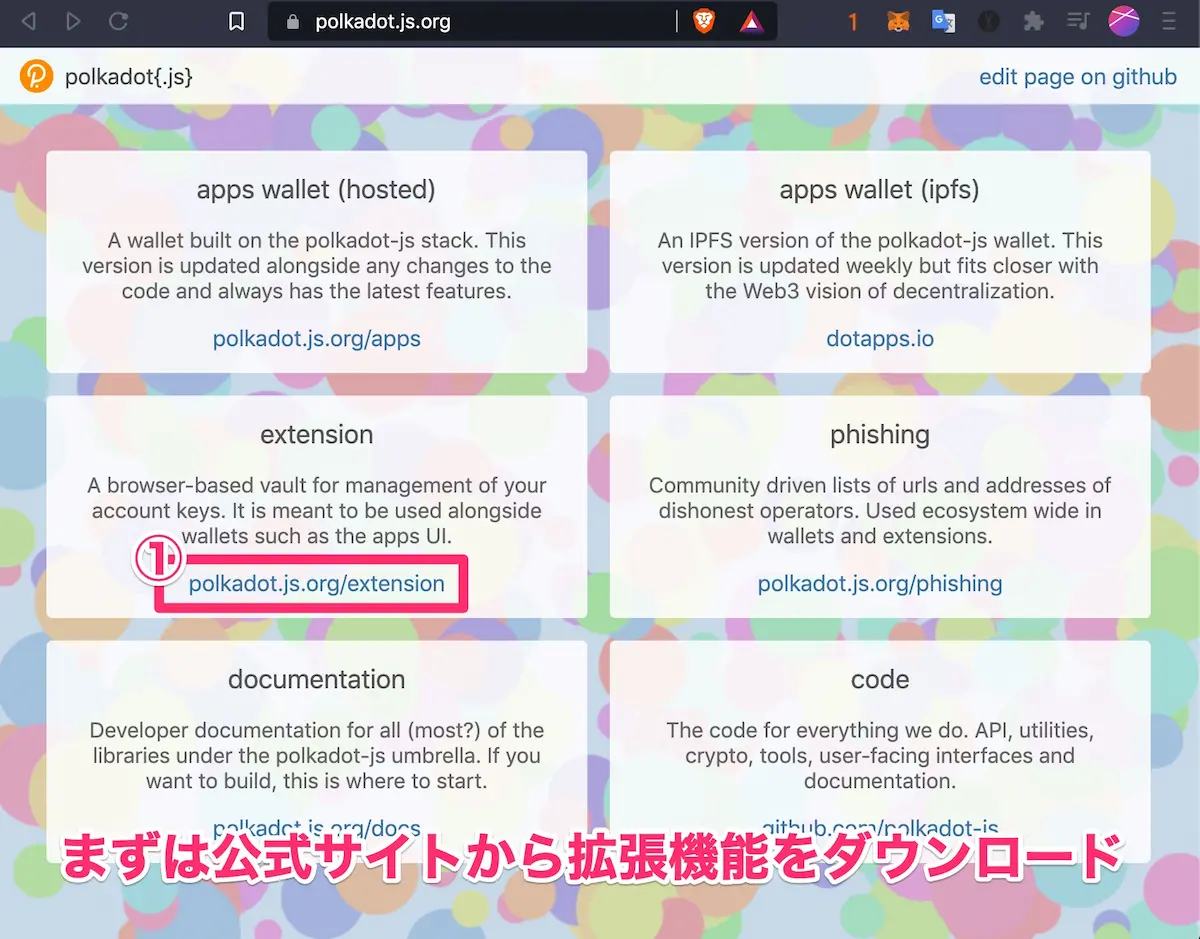Viewport: 1200px width, 939px height.
Task: Click the polkadot orange logo icon
Action: pos(36,77)
